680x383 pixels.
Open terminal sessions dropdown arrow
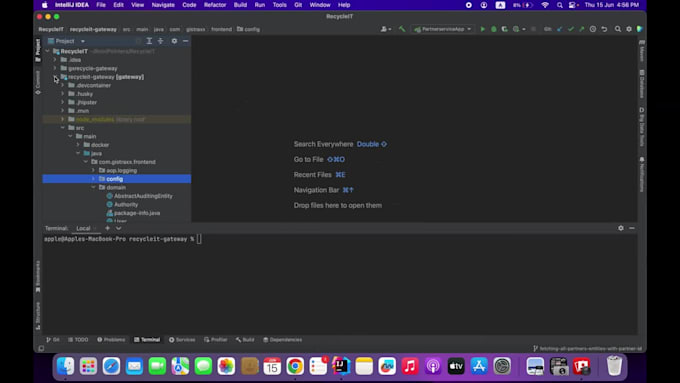pyautogui.click(x=118, y=228)
